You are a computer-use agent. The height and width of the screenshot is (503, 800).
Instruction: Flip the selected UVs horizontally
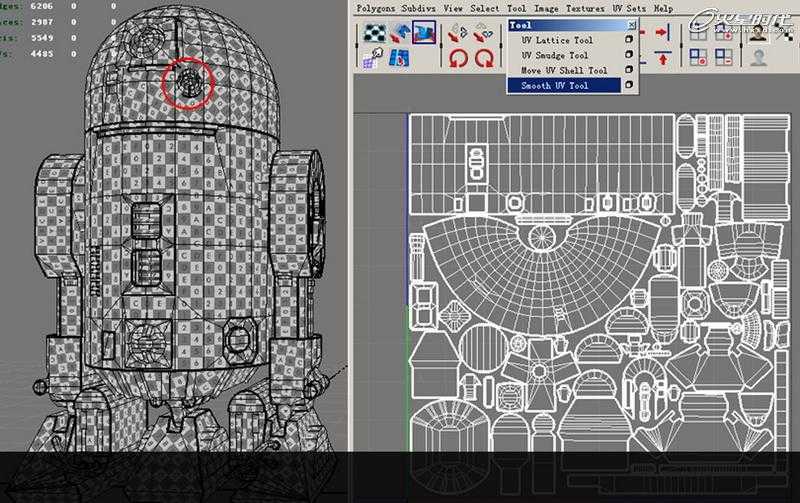tap(458, 33)
